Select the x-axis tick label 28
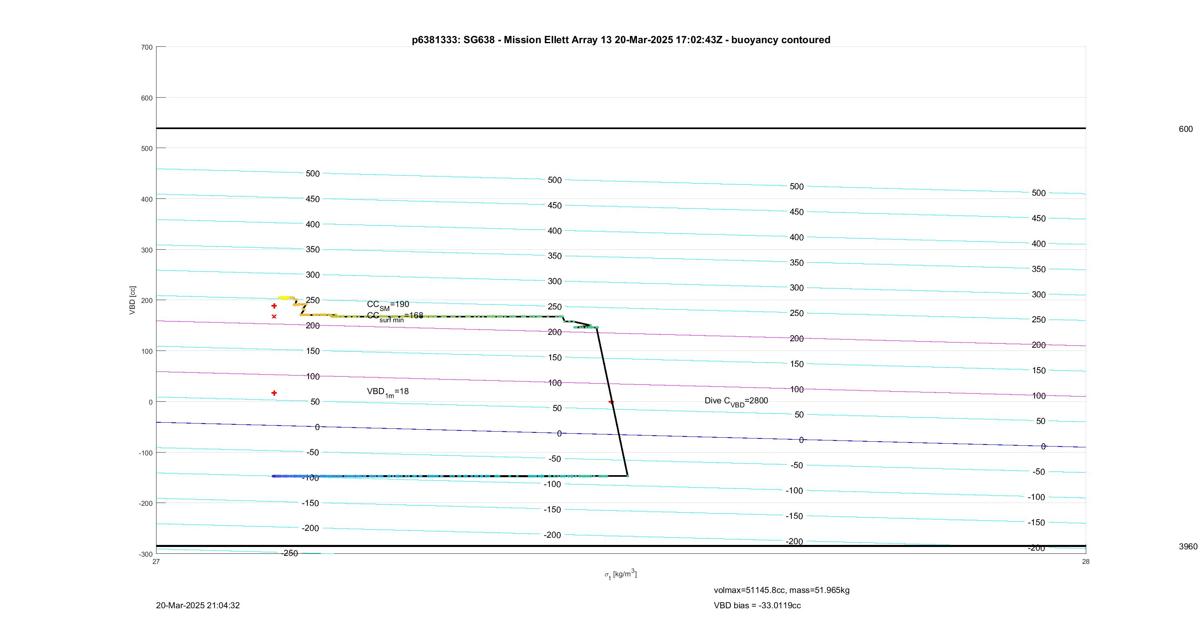 1085,562
